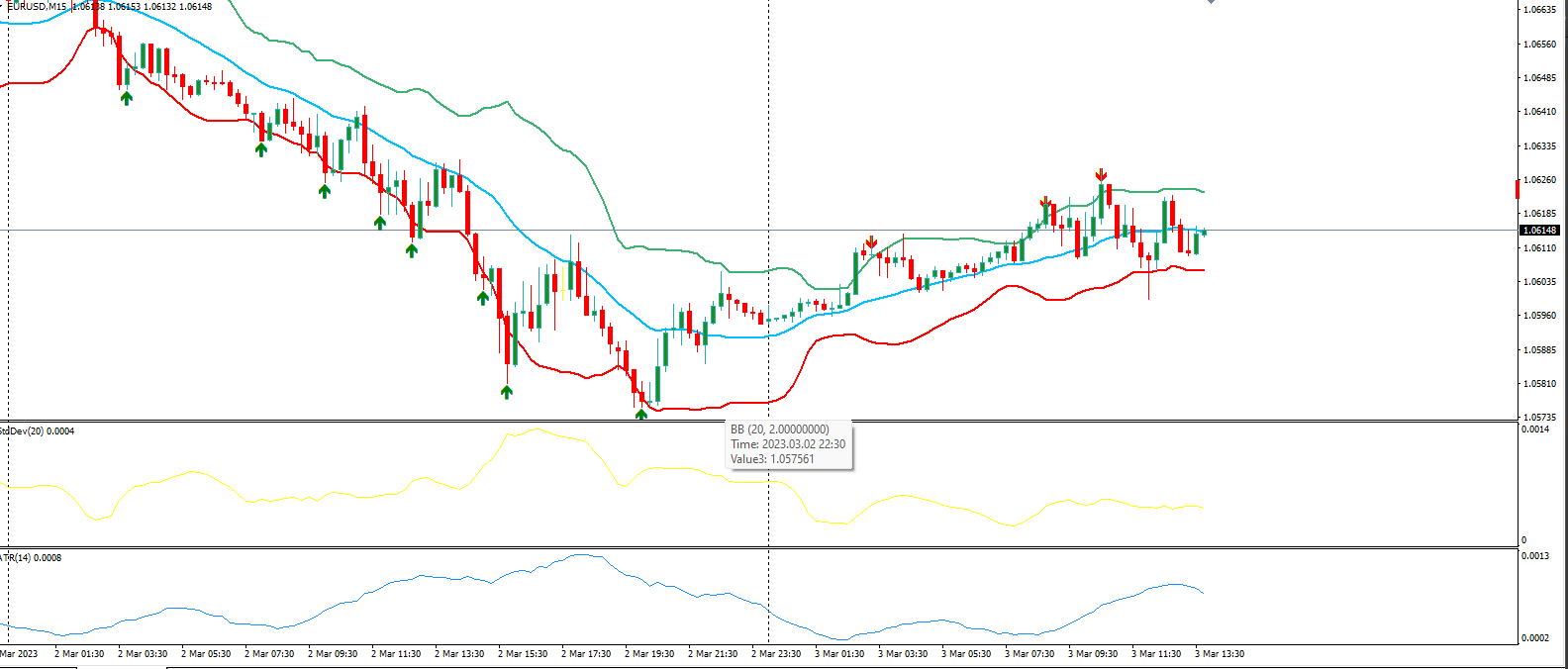Click the 1.06185 price axis label
This screenshot has width=1568, height=669.
pyautogui.click(x=1539, y=213)
